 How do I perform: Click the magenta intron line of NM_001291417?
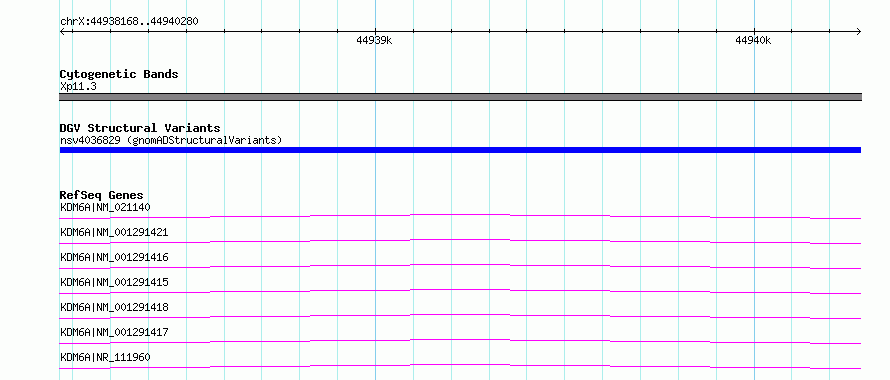click(460, 340)
